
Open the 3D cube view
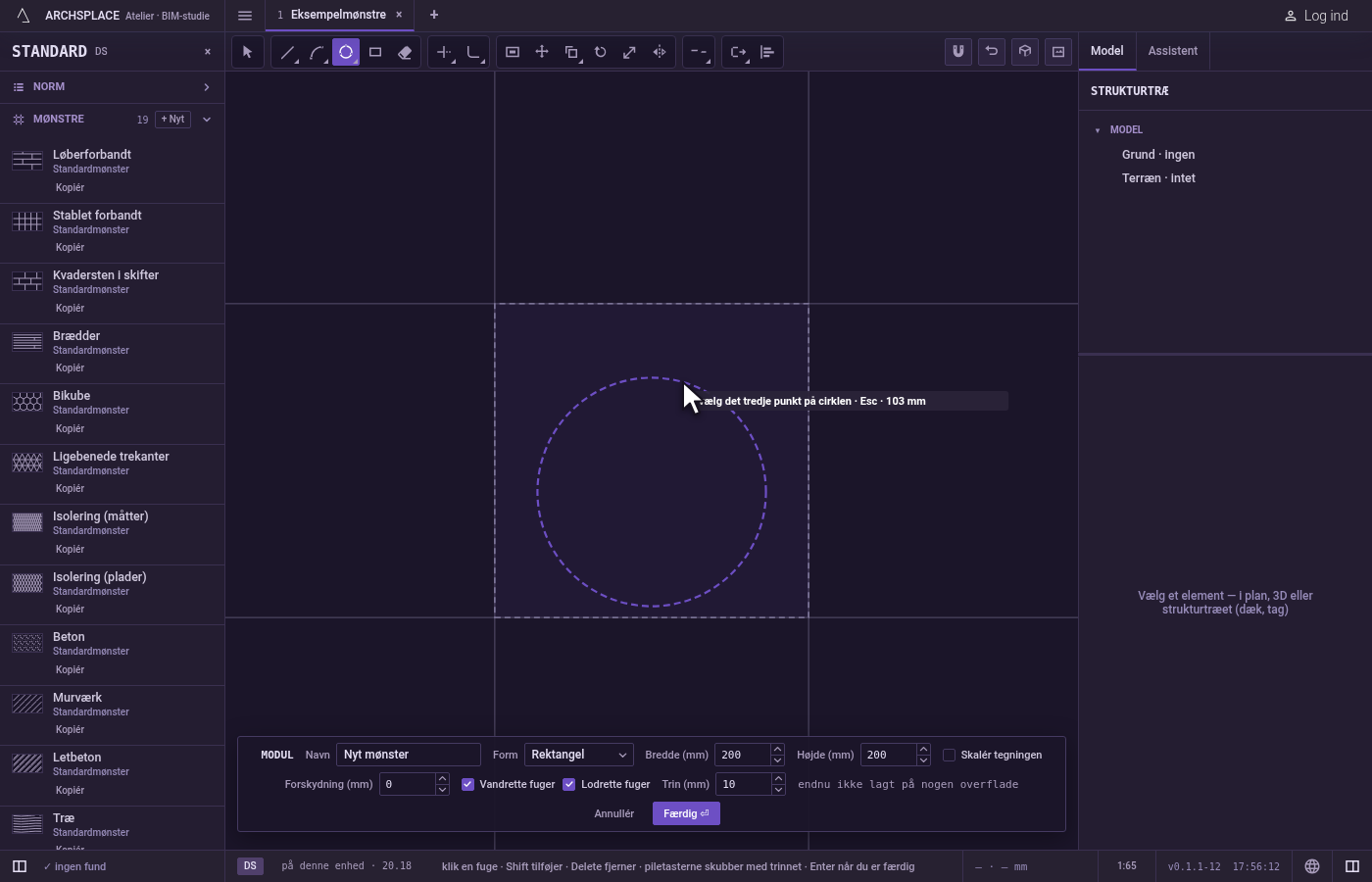click(1025, 51)
